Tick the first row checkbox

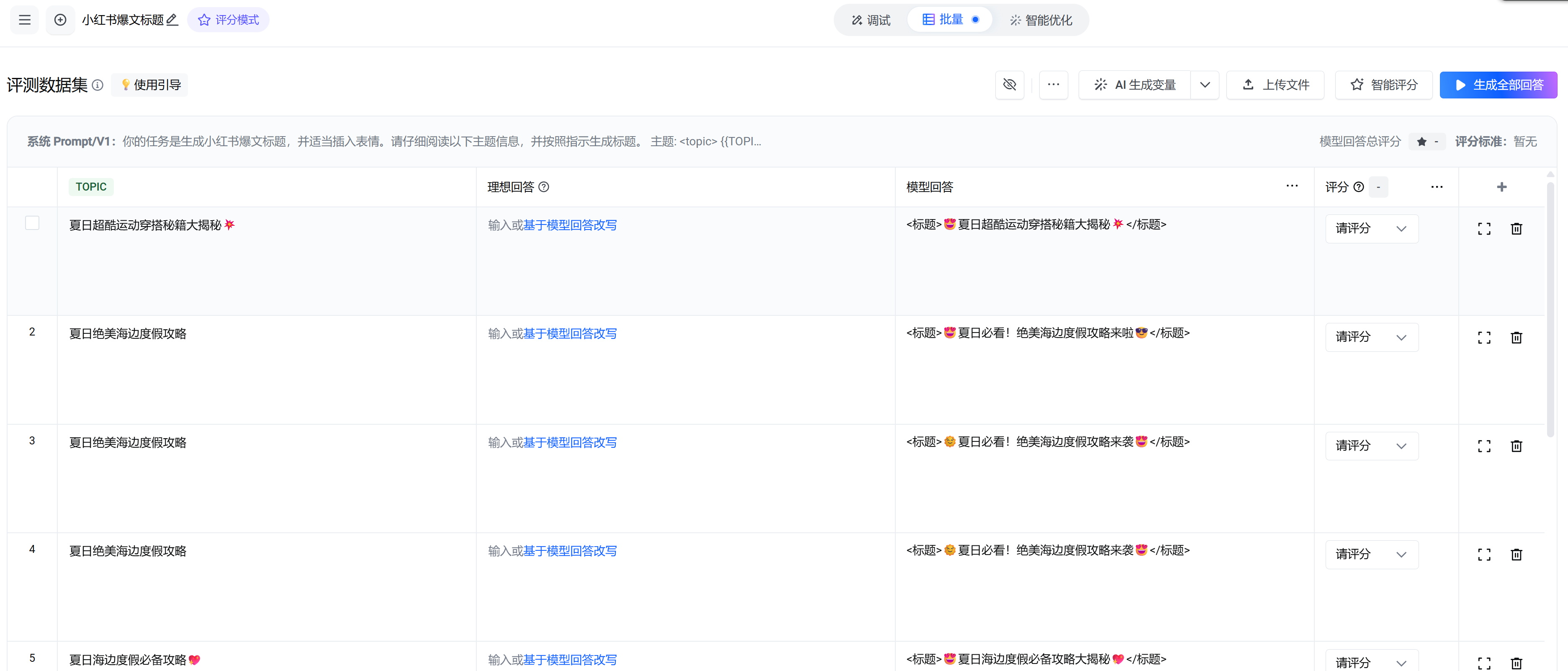tap(32, 223)
